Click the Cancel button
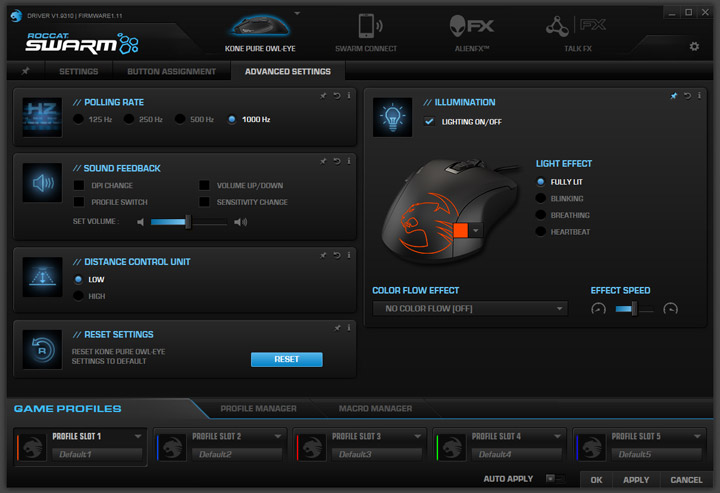The height and width of the screenshot is (493, 720). (x=686, y=480)
